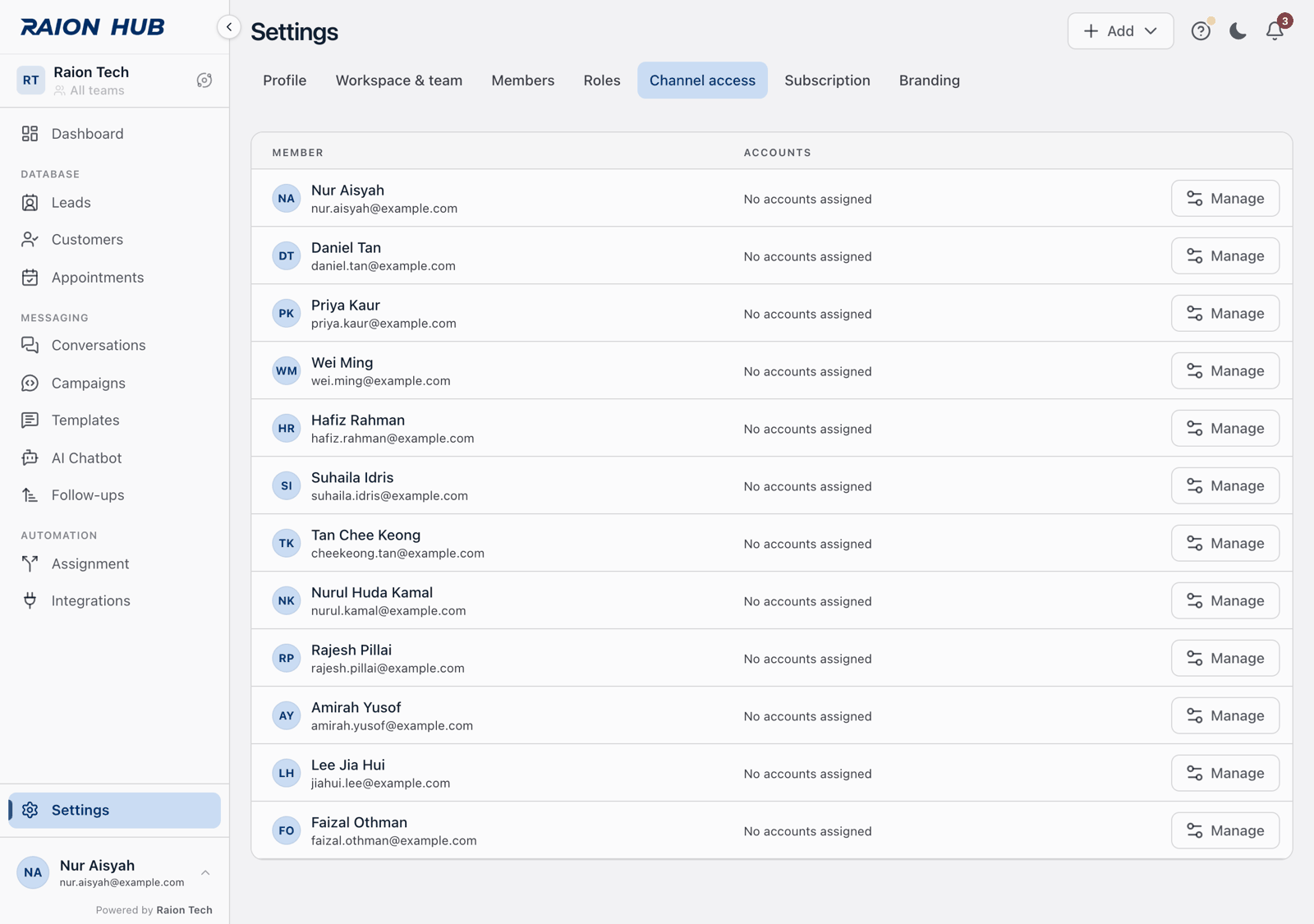This screenshot has height=924, width=1314.
Task: Open Follow-ups in the sidebar
Action: coord(113,495)
